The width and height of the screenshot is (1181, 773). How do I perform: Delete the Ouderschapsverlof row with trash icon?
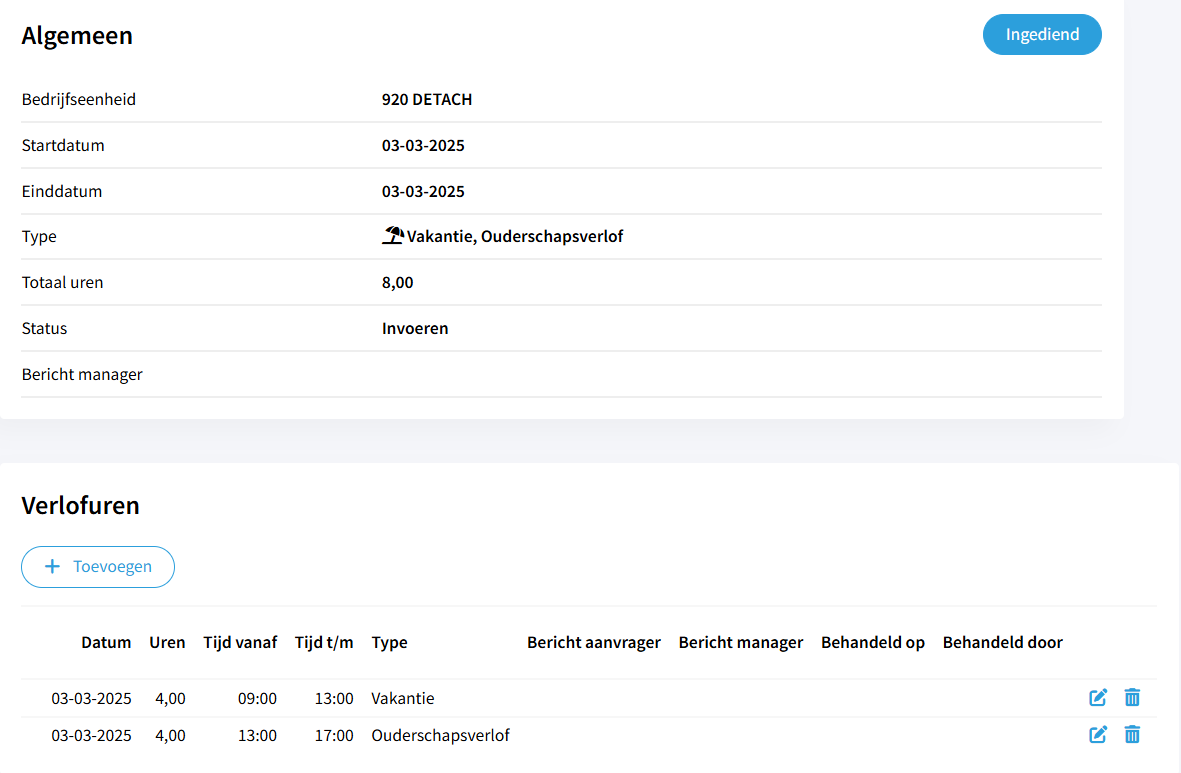pyautogui.click(x=1132, y=735)
